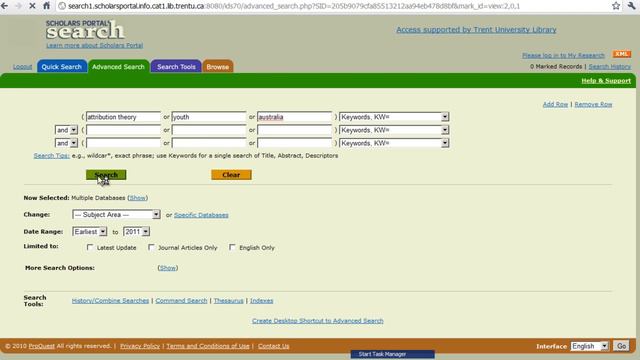Click Create Desktop Shortcut to Advanced Search
Image resolution: width=640 pixels, height=360 pixels.
318,321
